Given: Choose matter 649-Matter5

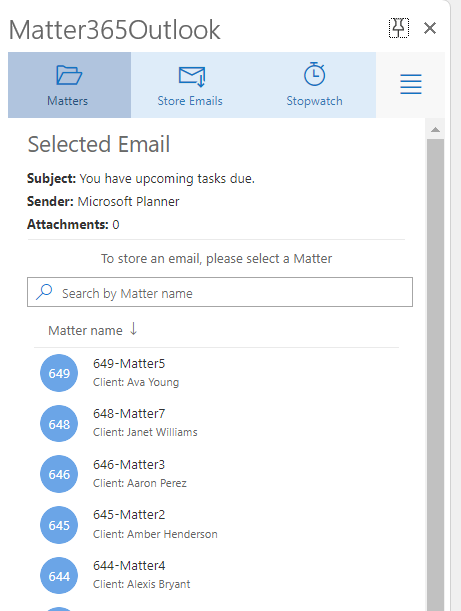Looking at the screenshot, I should pos(129,364).
